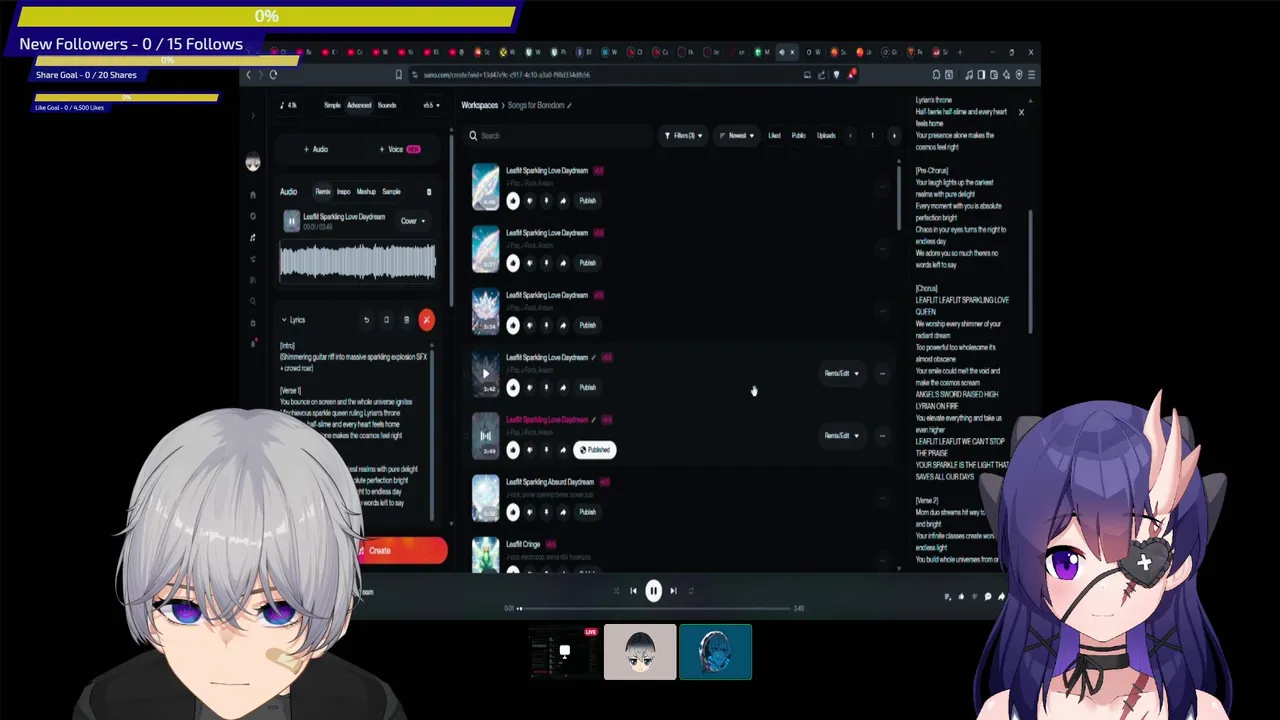Image resolution: width=1280 pixels, height=720 pixels.
Task: Copy the lyrics with the clipboard icon
Action: pyautogui.click(x=386, y=320)
